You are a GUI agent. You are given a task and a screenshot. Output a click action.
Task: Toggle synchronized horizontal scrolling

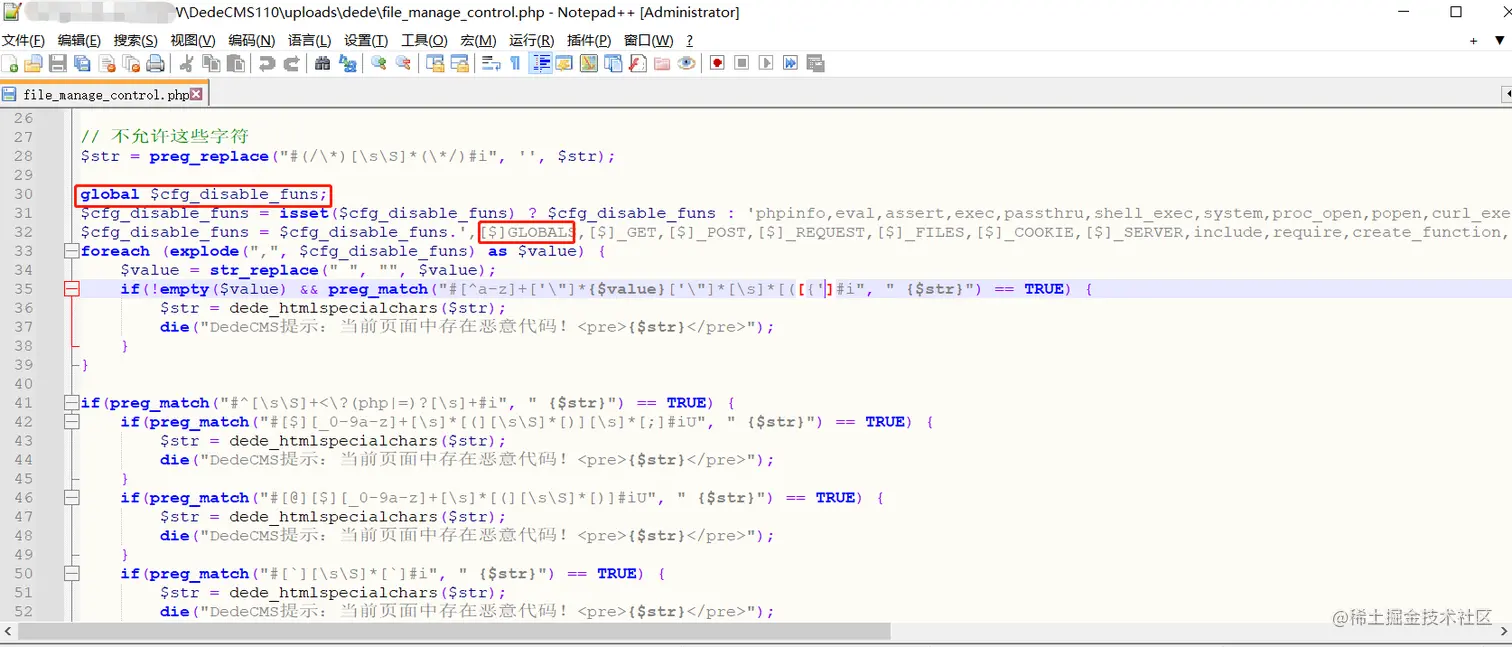click(460, 63)
